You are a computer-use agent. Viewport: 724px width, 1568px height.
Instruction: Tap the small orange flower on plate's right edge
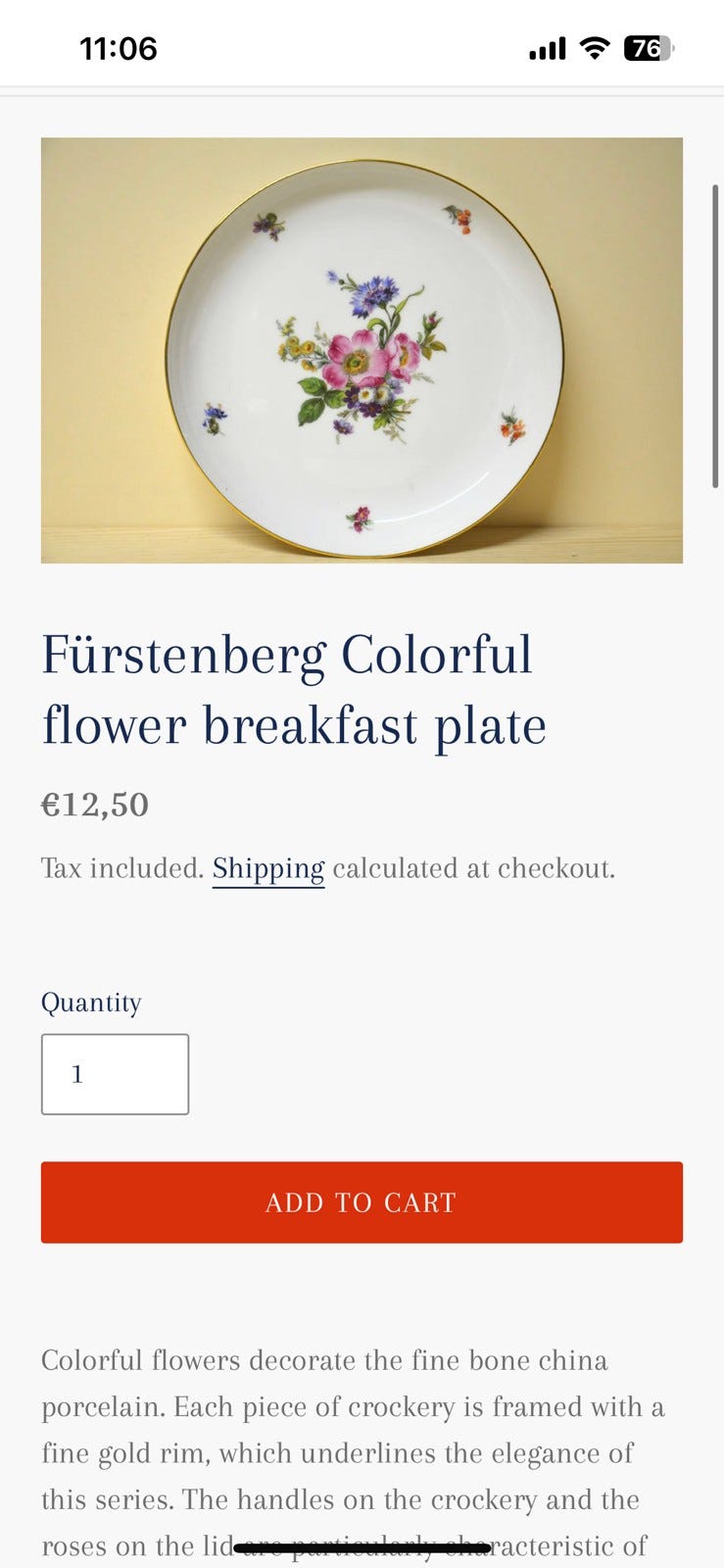512,426
